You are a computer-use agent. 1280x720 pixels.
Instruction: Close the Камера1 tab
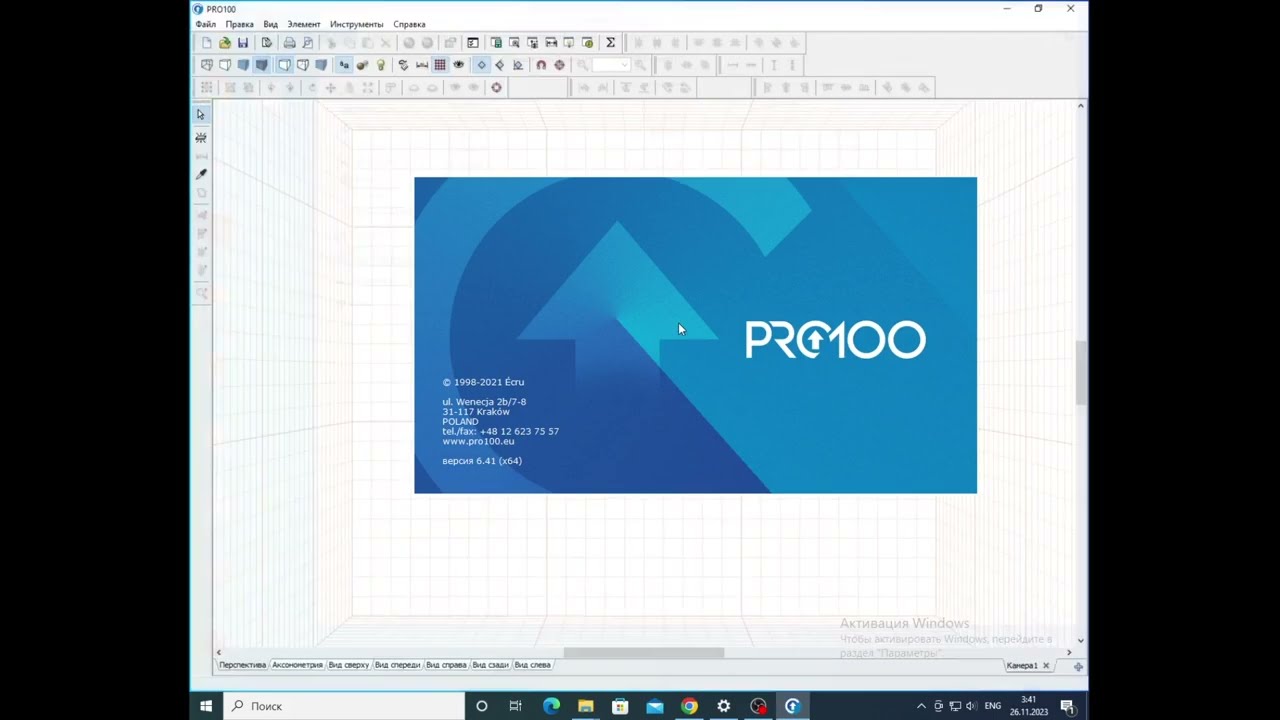tap(1046, 666)
